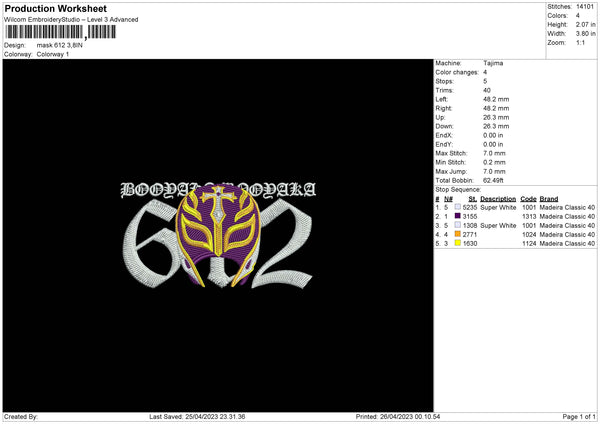The width and height of the screenshot is (600, 424).
Task: Click the 'Stop Sequence:' heading
Action: pyautogui.click(x=458, y=190)
